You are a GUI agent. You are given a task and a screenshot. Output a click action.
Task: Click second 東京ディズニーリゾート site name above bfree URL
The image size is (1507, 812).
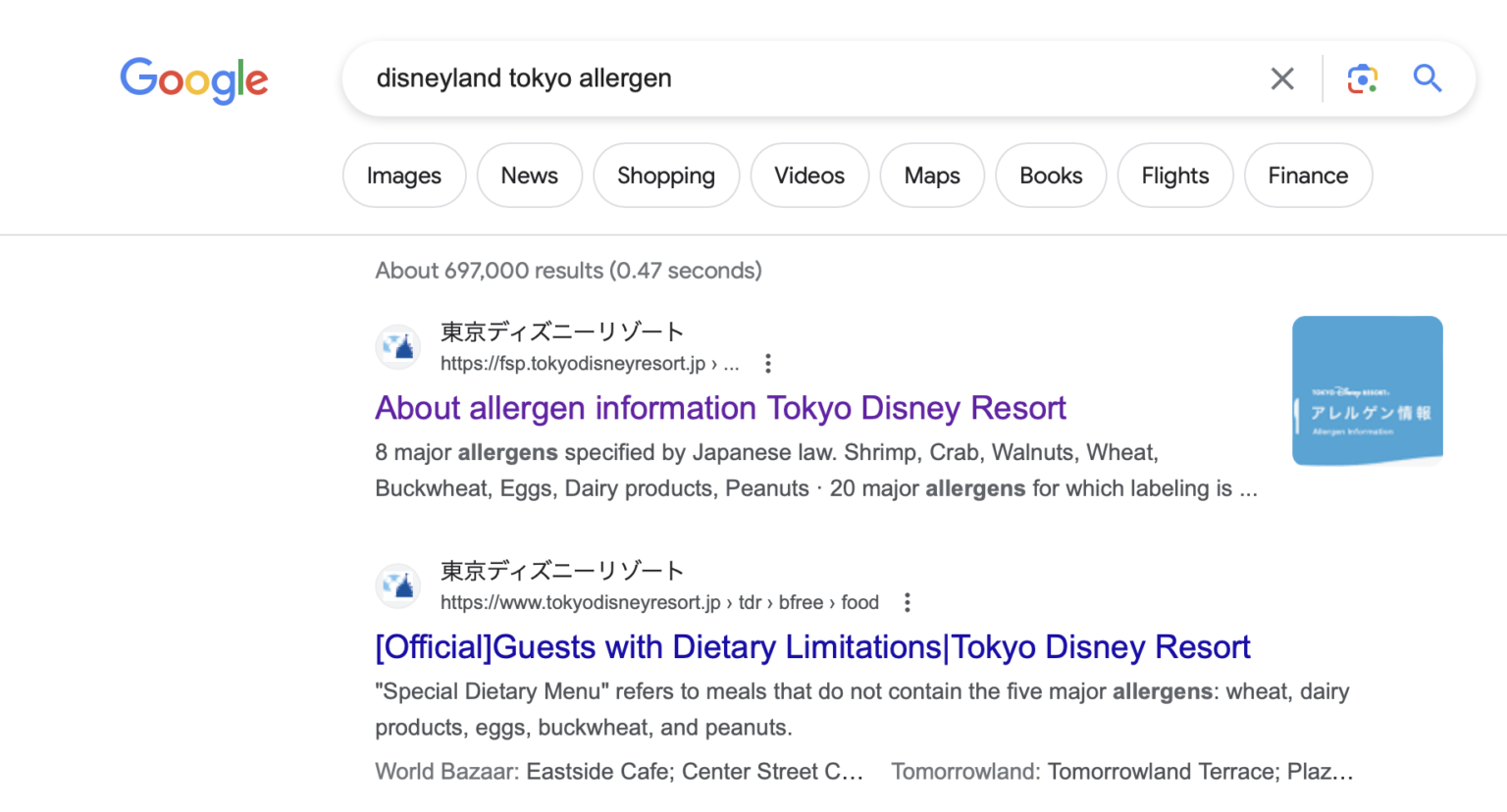[562, 571]
